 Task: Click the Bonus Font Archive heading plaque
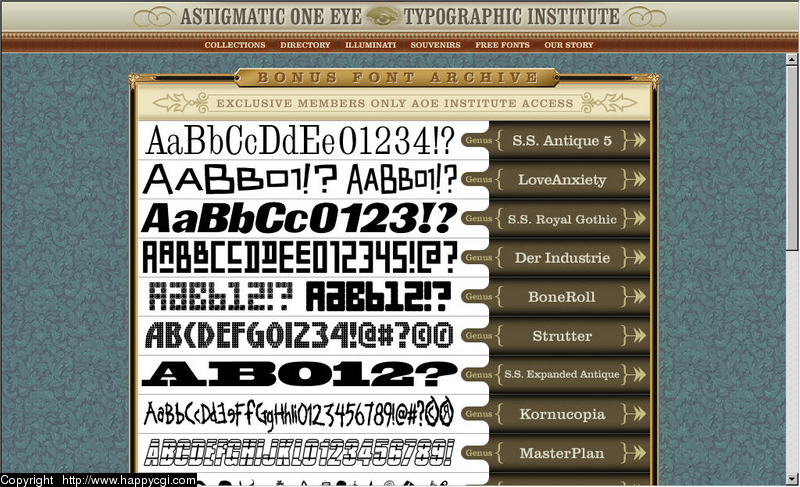coord(397,78)
